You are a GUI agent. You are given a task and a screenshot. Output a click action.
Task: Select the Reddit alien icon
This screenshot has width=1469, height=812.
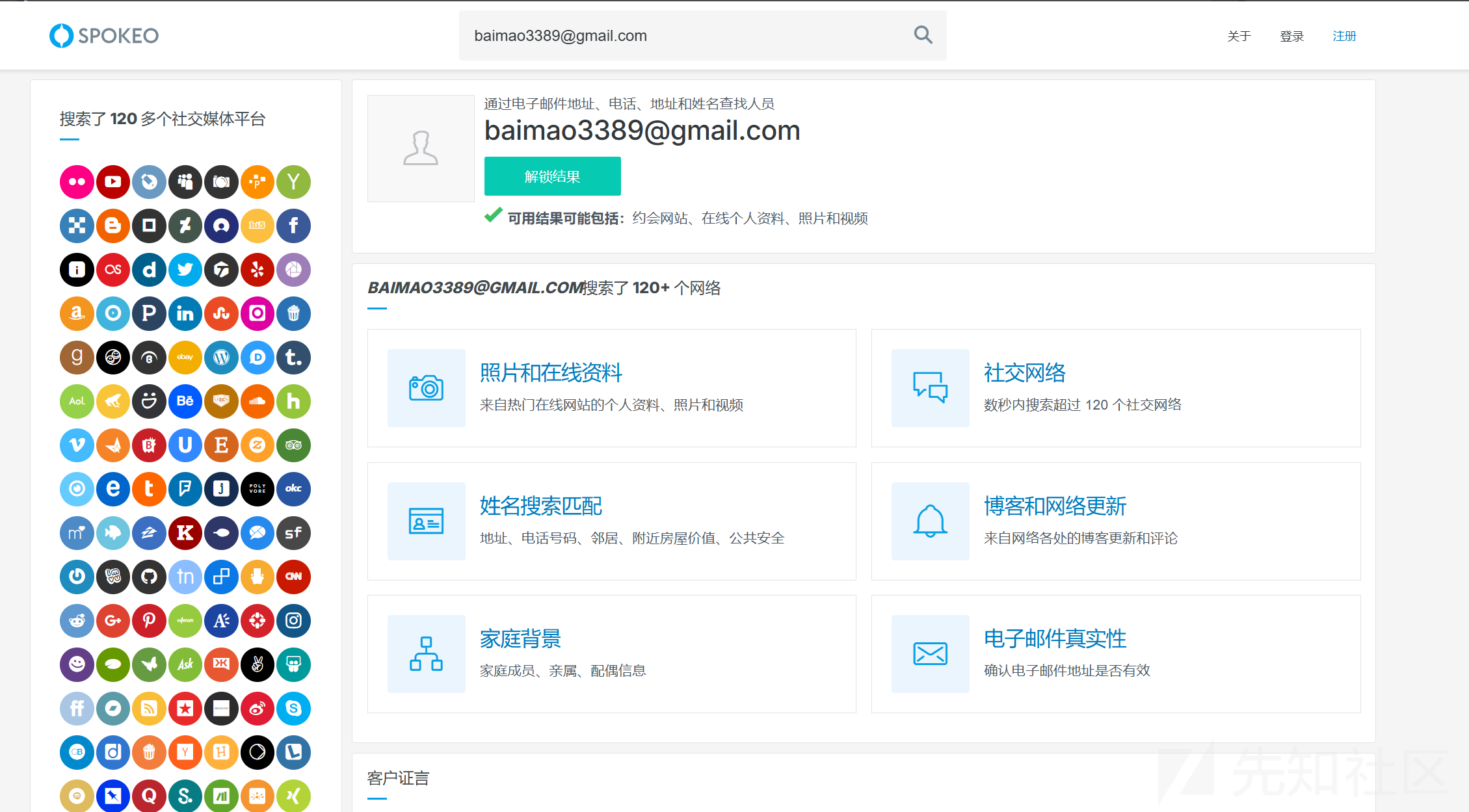click(77, 621)
